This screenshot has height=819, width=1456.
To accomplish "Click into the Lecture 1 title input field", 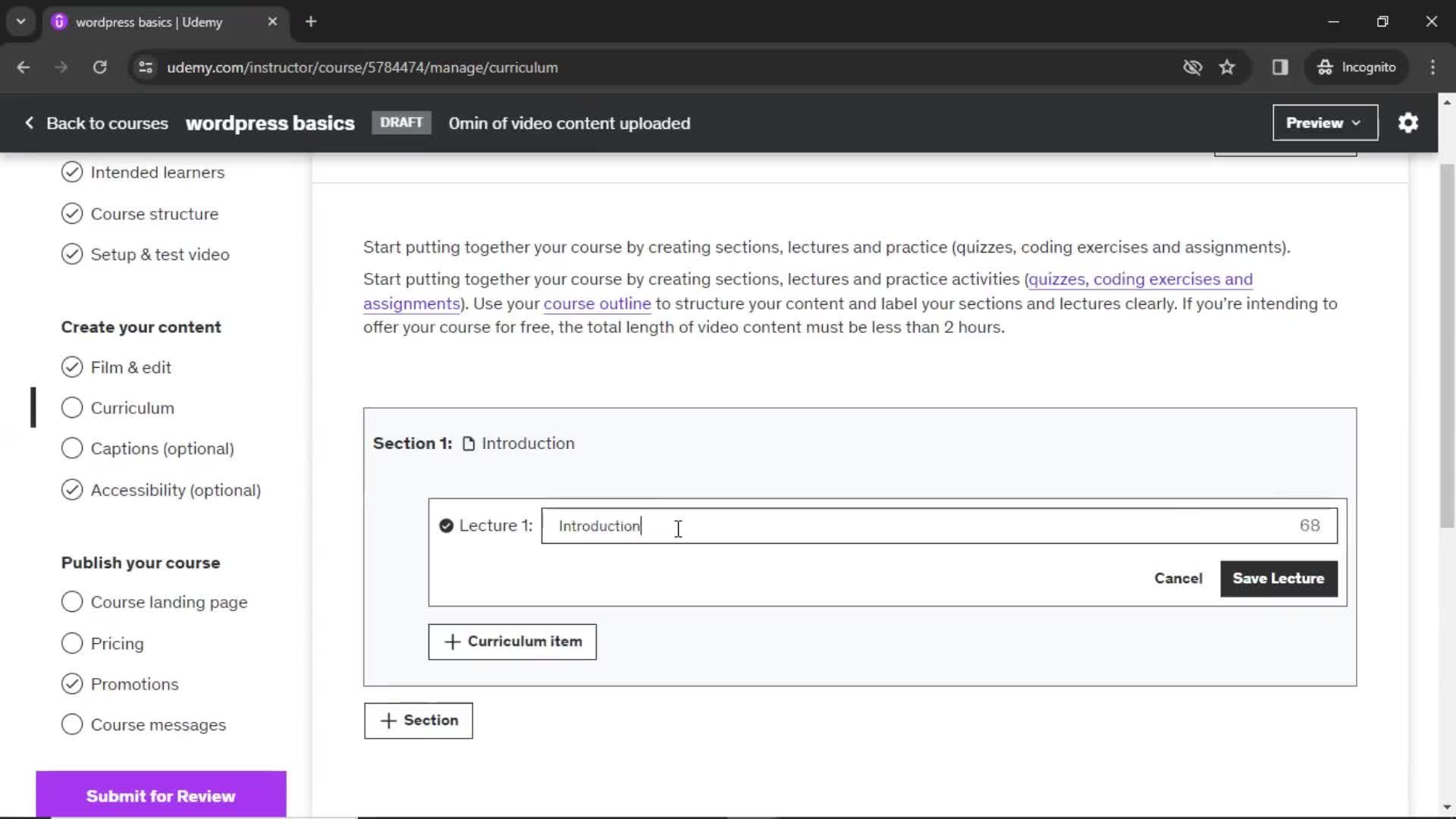I will 939,526.
